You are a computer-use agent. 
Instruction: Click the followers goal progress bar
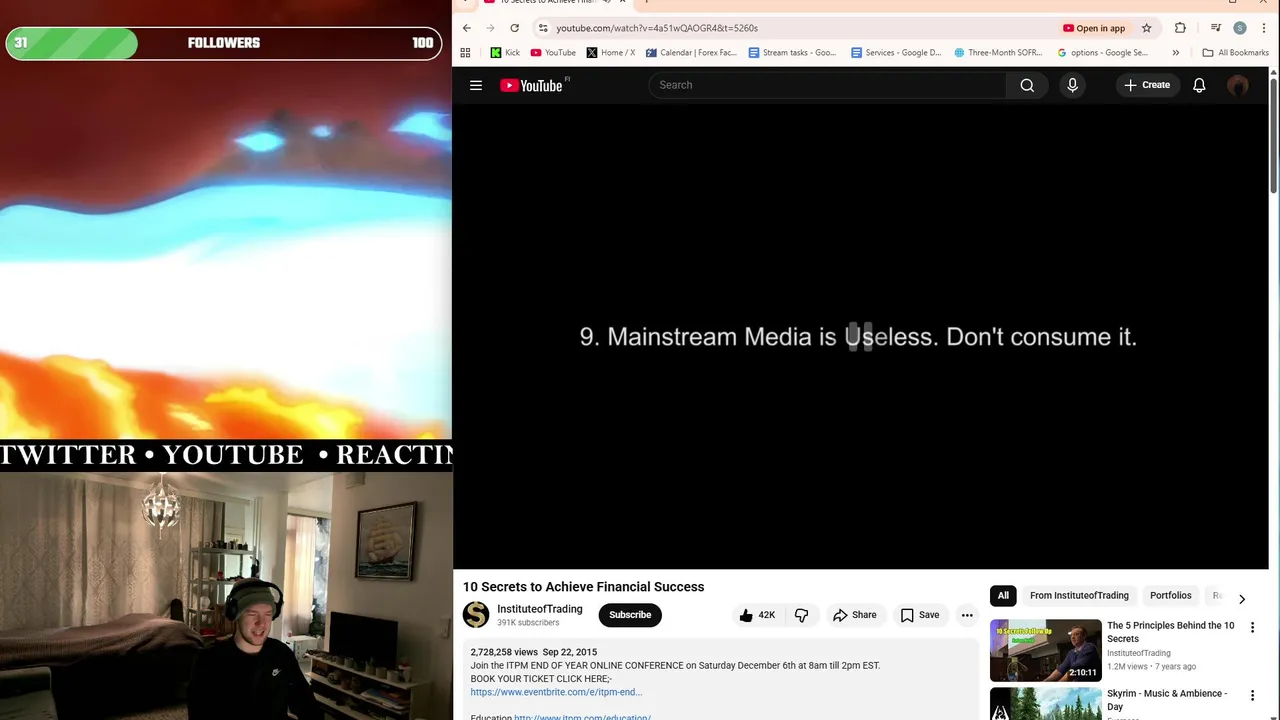tap(223, 43)
